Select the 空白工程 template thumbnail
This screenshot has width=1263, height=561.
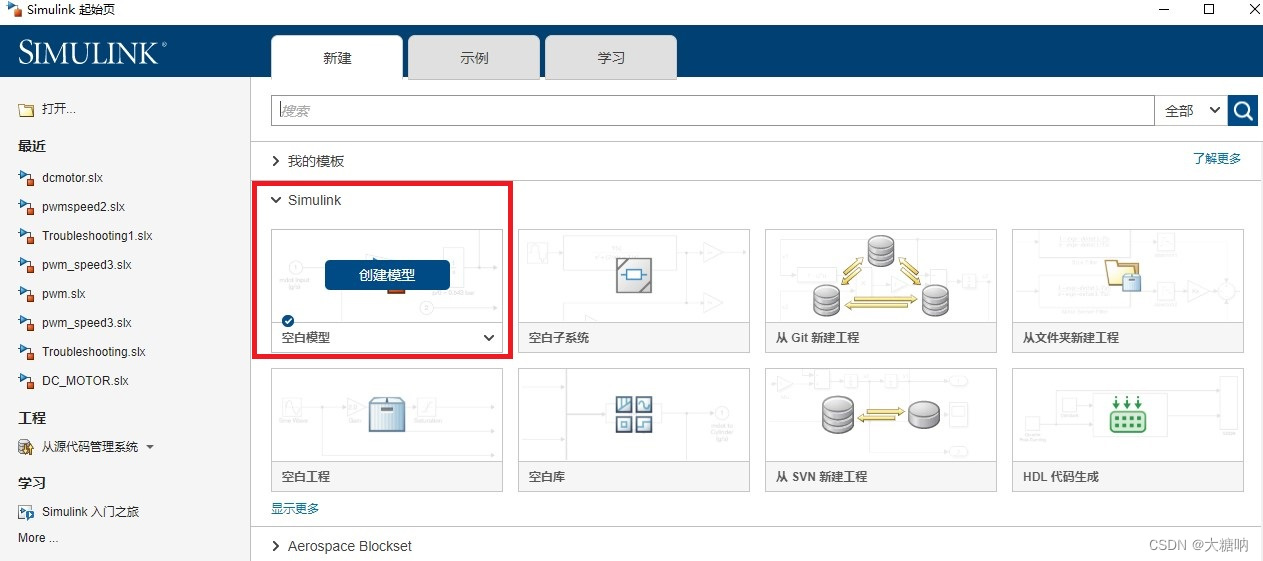click(x=387, y=415)
